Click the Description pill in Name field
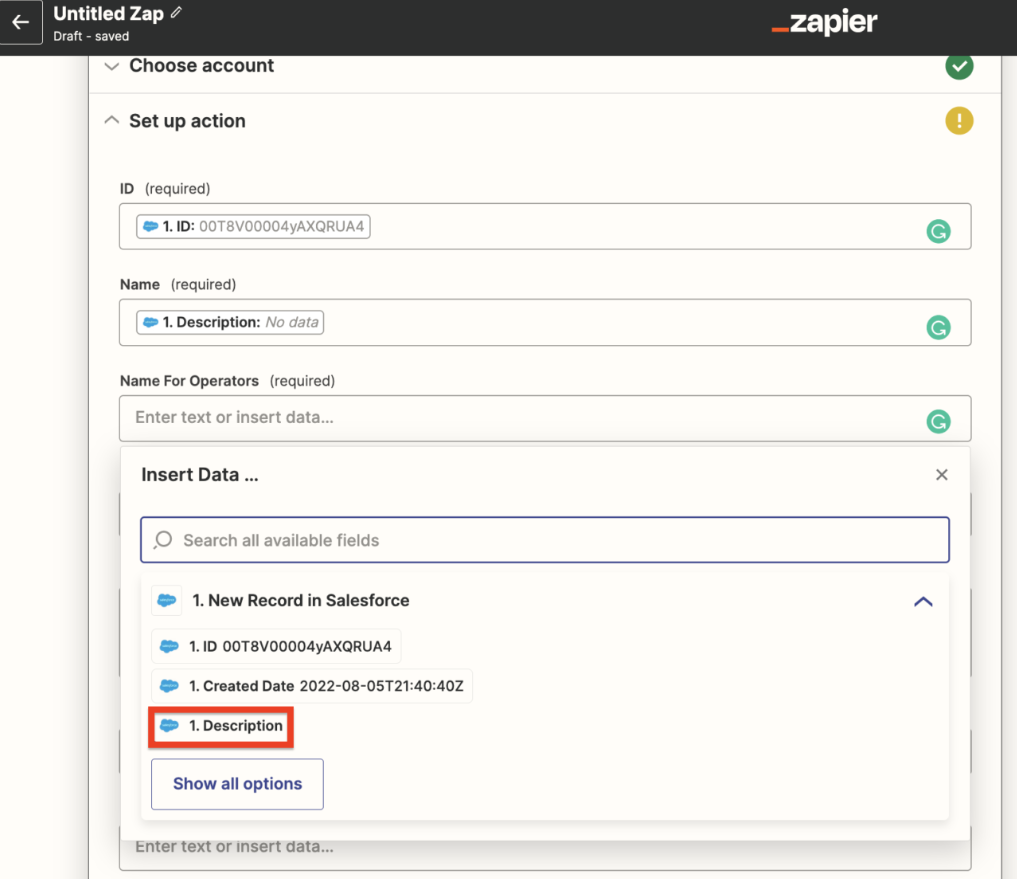Viewport: 1017px width, 879px height. click(x=230, y=322)
